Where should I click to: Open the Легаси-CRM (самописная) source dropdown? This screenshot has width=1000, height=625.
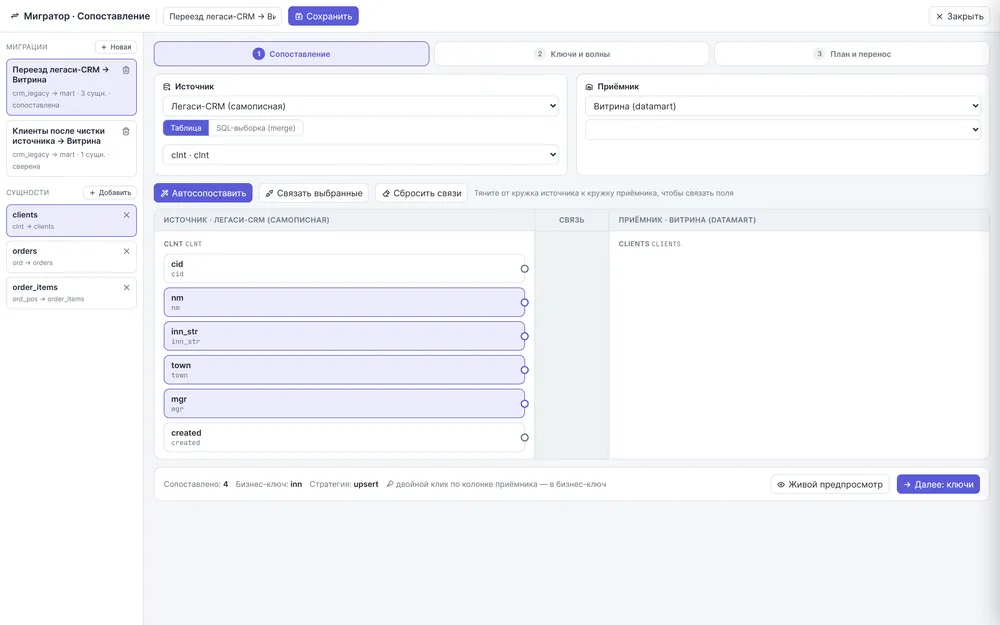click(x=360, y=106)
